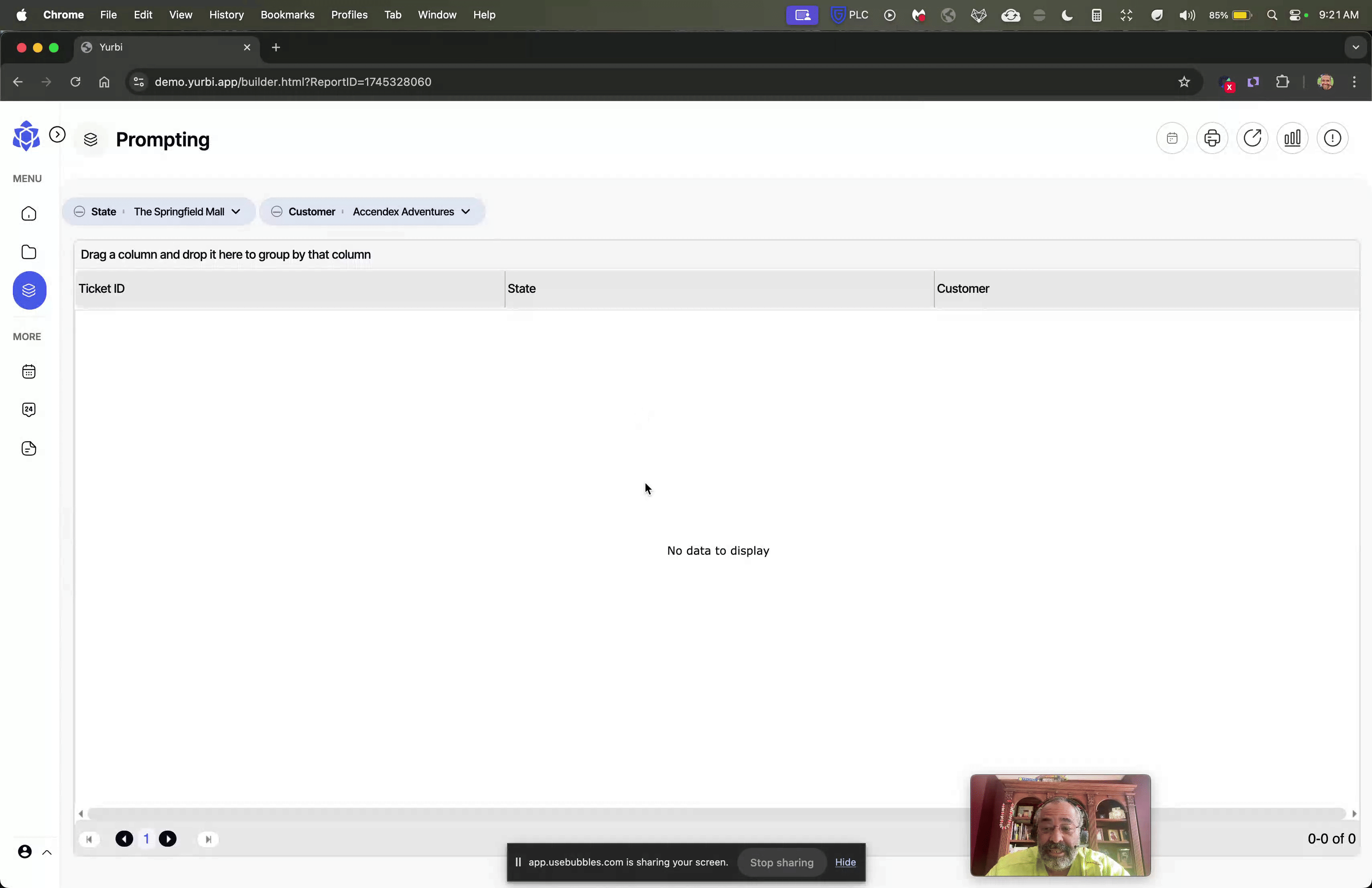Screen dimensions: 1372x888
Task: Open the History menu in the menu bar
Action: (x=226, y=15)
